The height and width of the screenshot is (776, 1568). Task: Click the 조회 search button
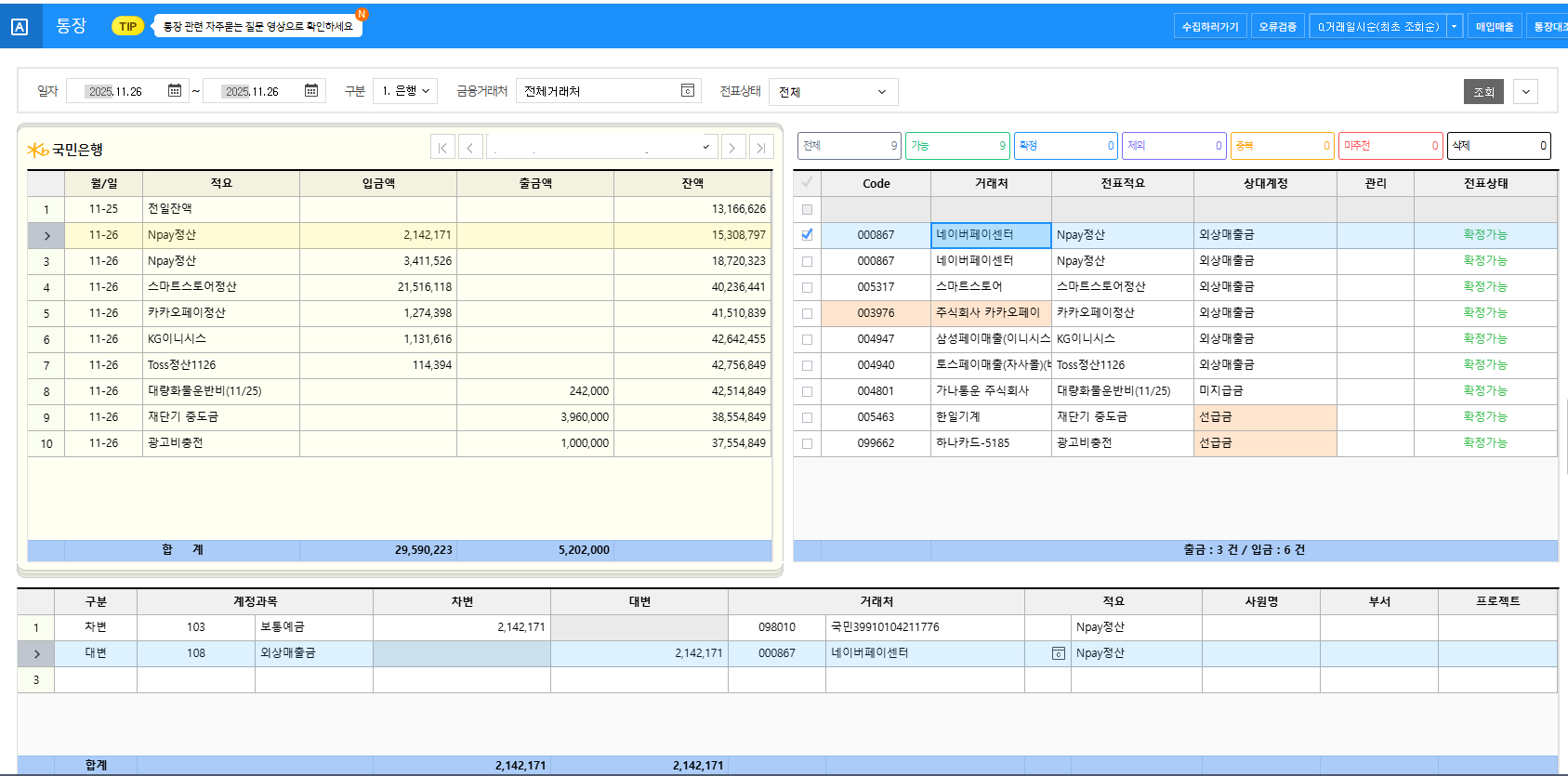(x=1483, y=92)
